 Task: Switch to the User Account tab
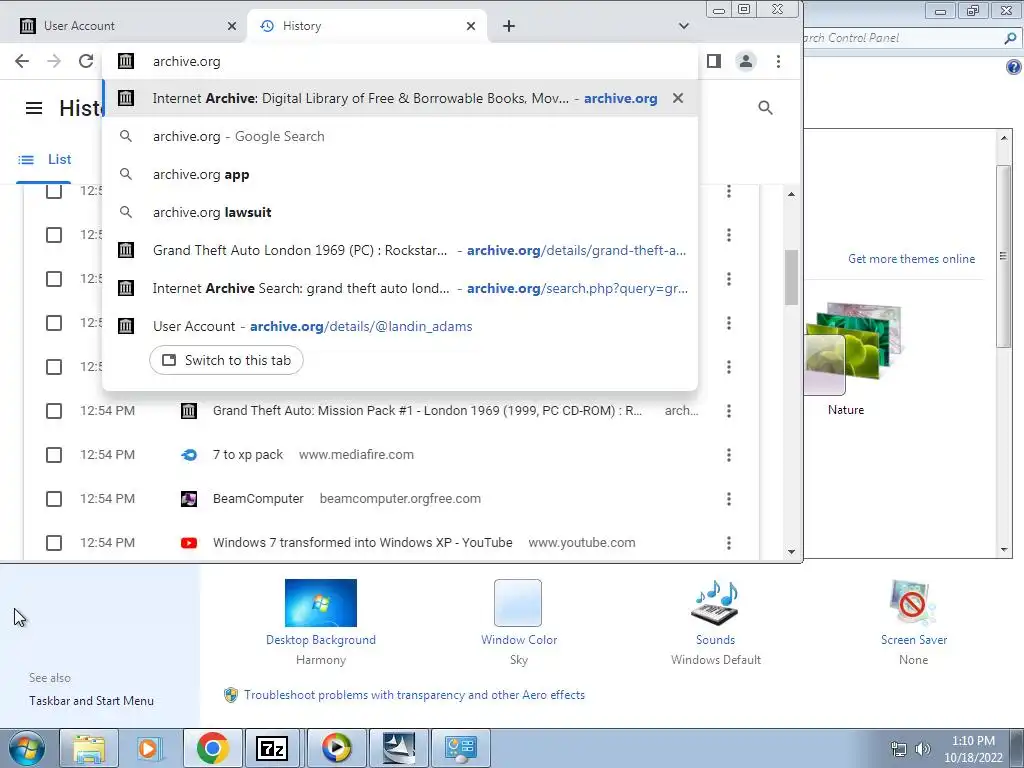coord(122,26)
